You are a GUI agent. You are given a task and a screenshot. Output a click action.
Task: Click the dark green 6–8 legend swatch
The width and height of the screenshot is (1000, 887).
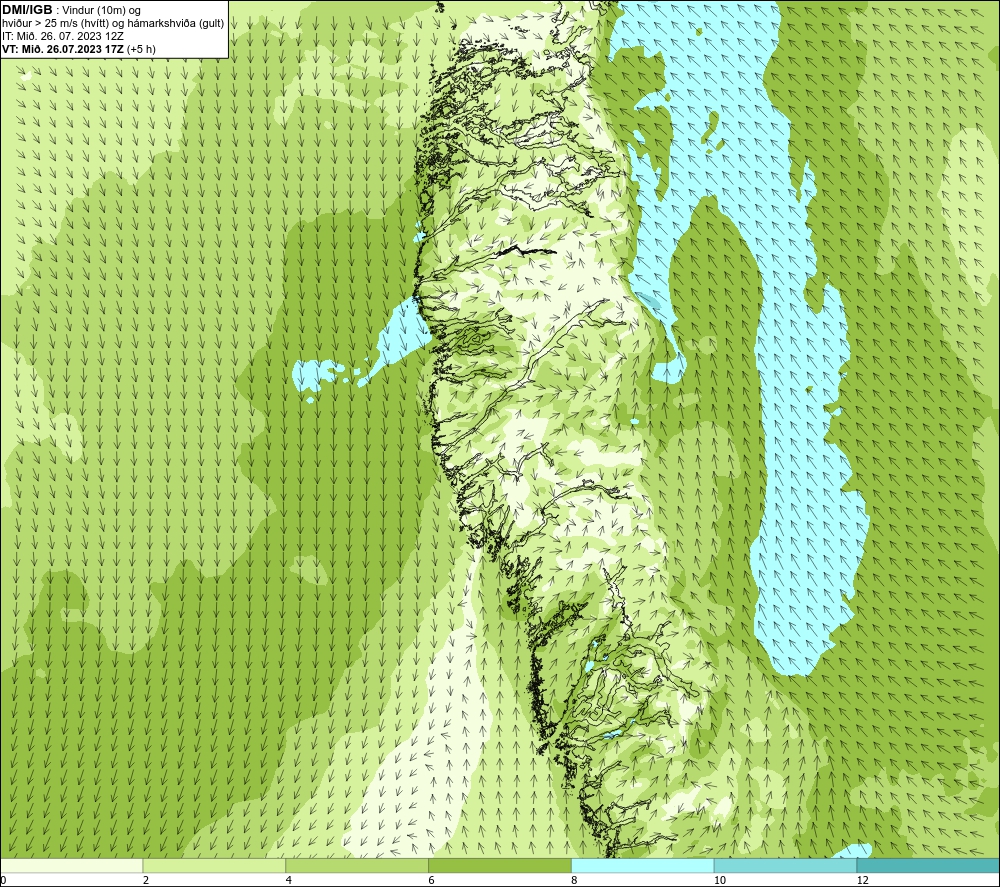pos(500,865)
